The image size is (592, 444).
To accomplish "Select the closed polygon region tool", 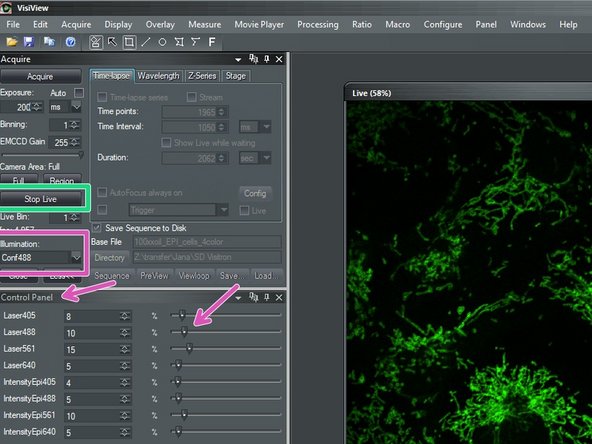I will click(x=179, y=42).
